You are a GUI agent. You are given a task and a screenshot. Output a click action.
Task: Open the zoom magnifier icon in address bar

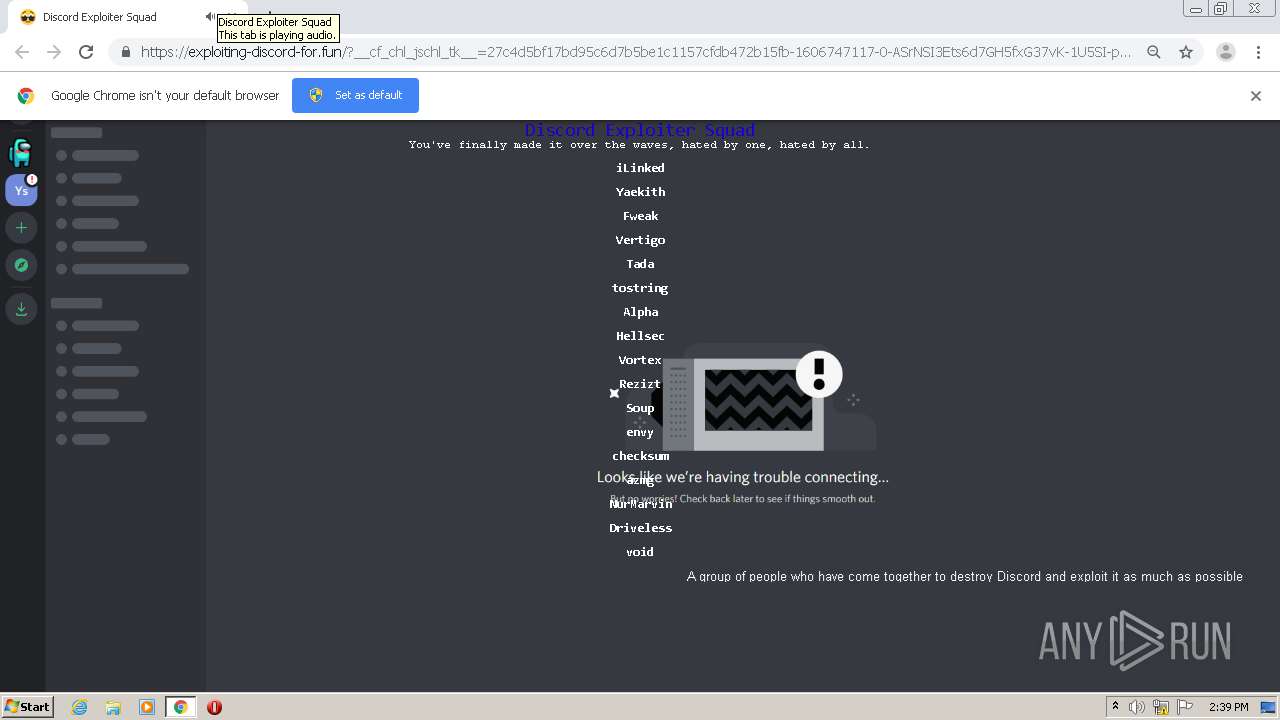pyautogui.click(x=1154, y=52)
